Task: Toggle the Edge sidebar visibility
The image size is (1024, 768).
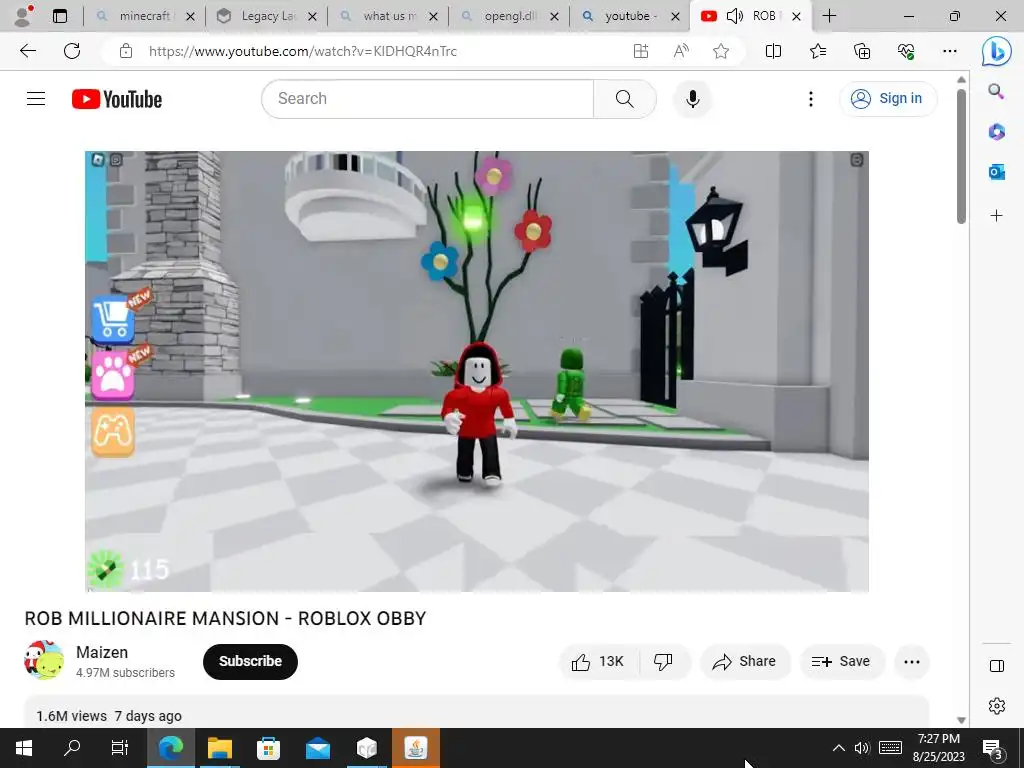Action: click(996, 665)
